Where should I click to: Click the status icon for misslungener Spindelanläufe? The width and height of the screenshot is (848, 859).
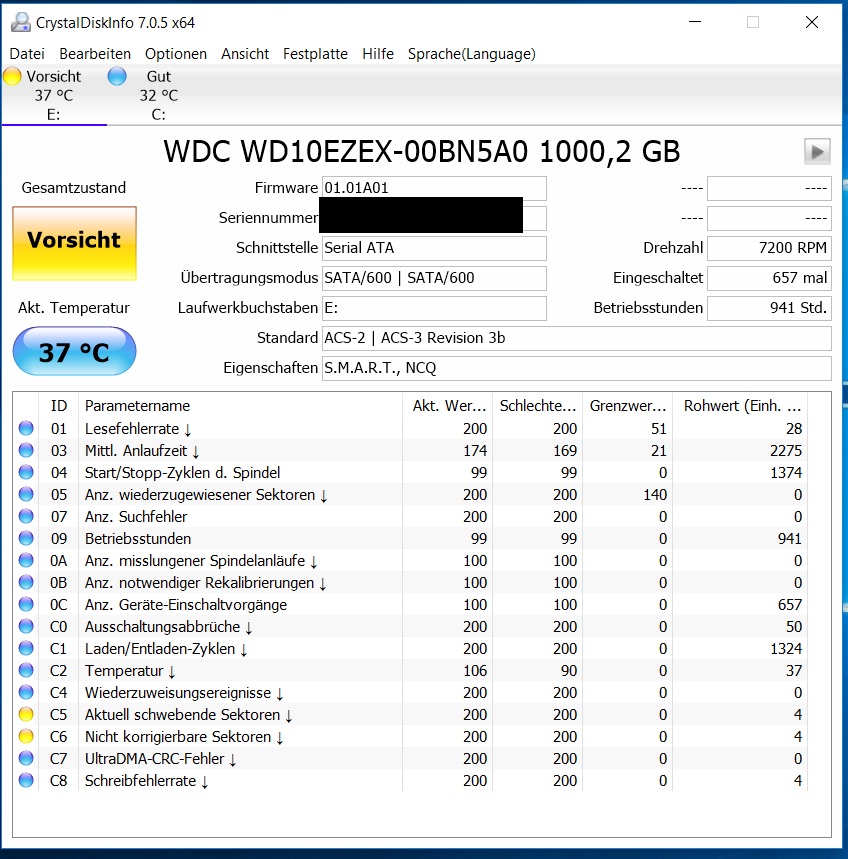[26, 560]
